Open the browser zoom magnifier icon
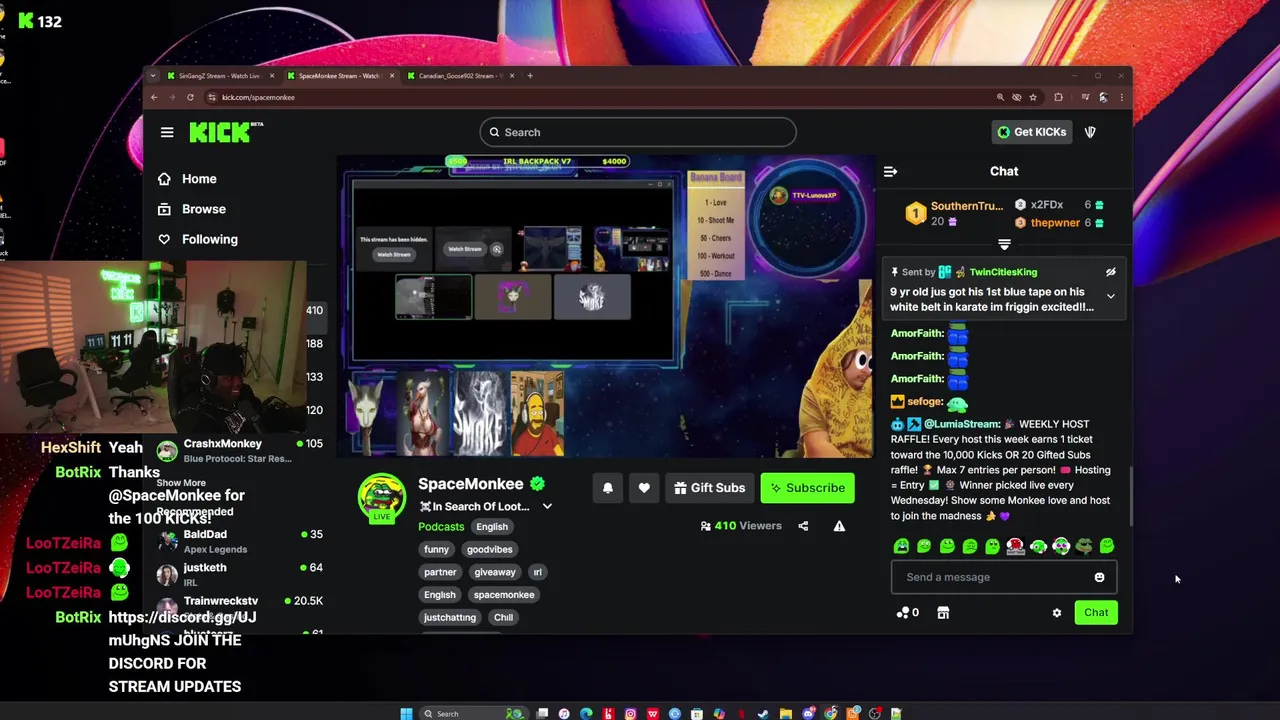 click(1000, 97)
